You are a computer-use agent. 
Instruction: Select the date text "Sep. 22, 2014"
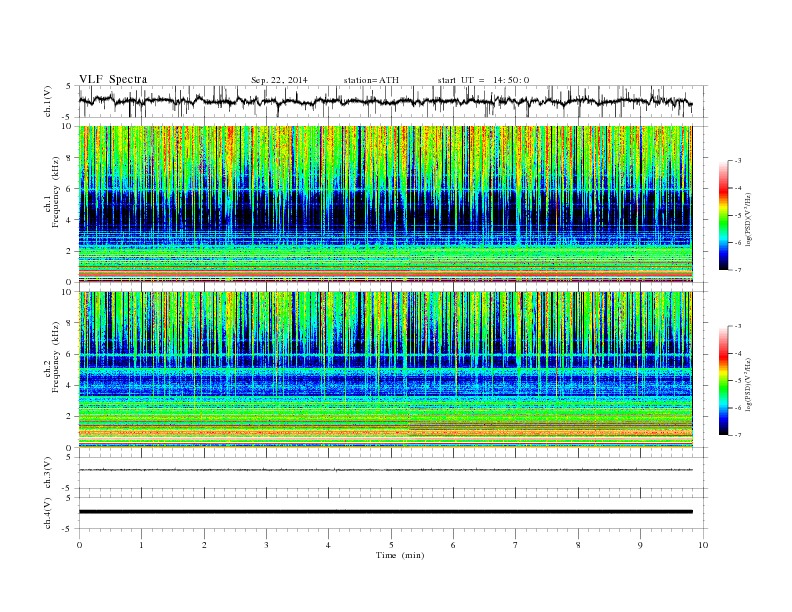click(279, 80)
